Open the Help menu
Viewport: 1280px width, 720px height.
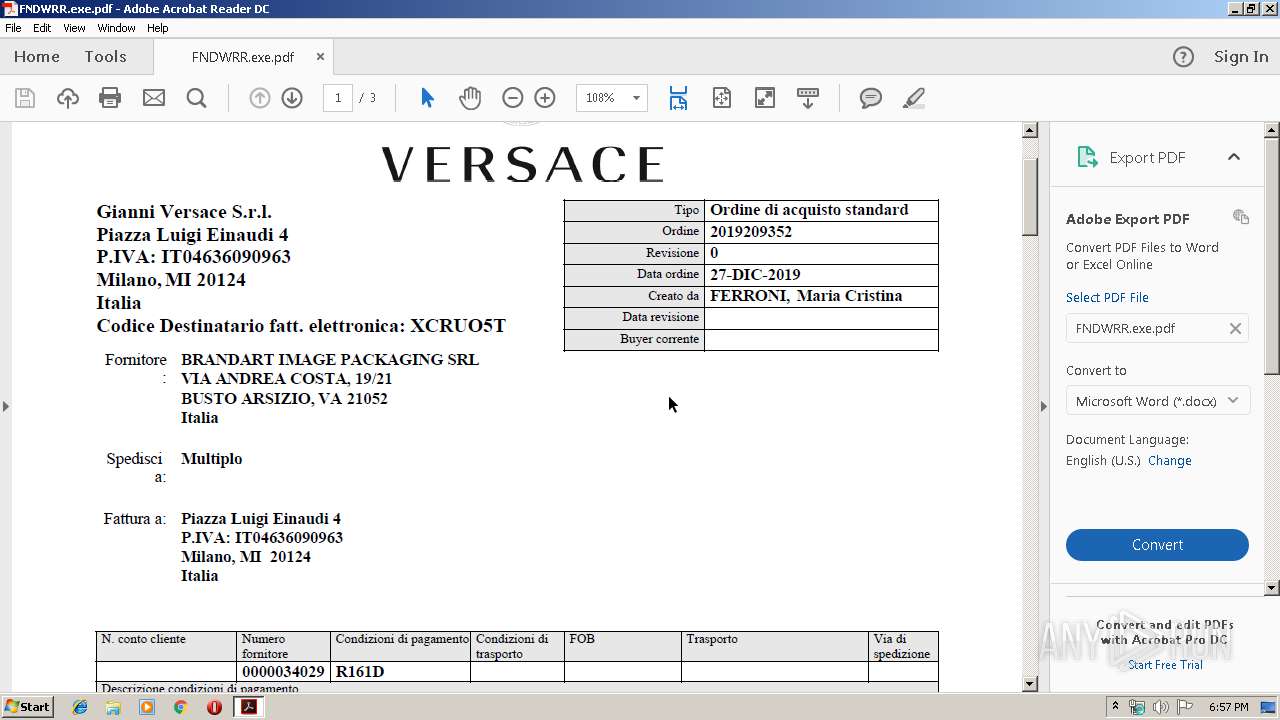point(158,28)
